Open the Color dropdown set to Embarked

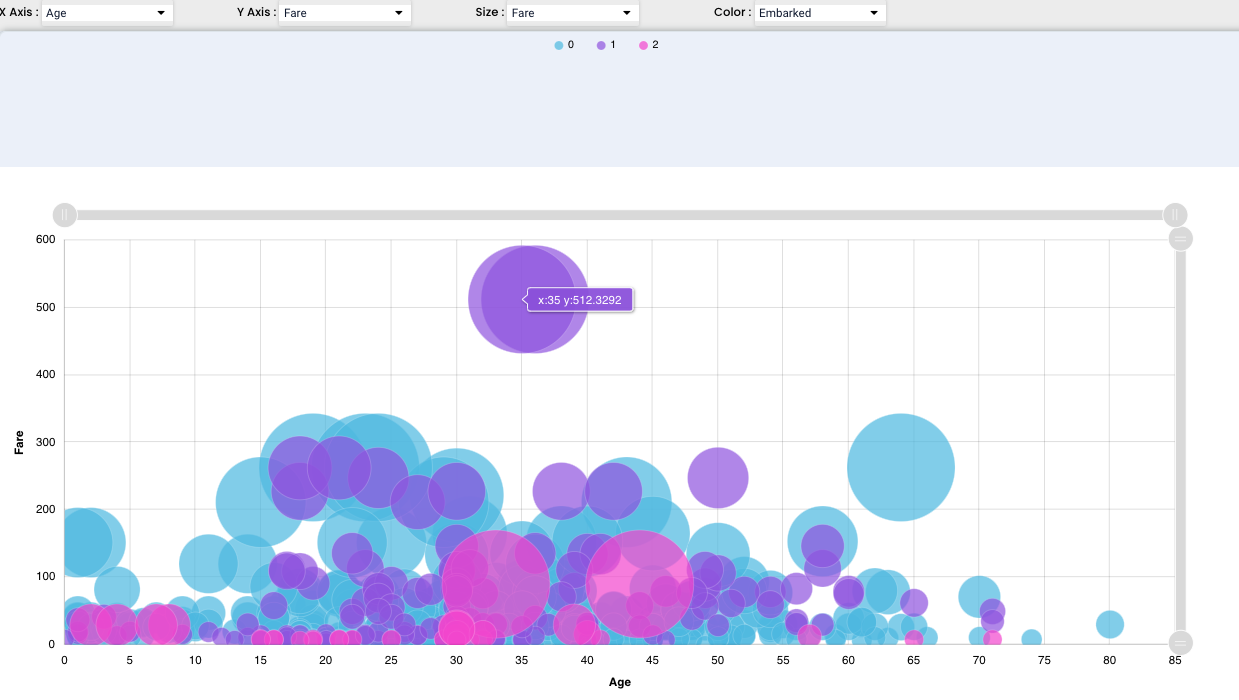[x=820, y=13]
